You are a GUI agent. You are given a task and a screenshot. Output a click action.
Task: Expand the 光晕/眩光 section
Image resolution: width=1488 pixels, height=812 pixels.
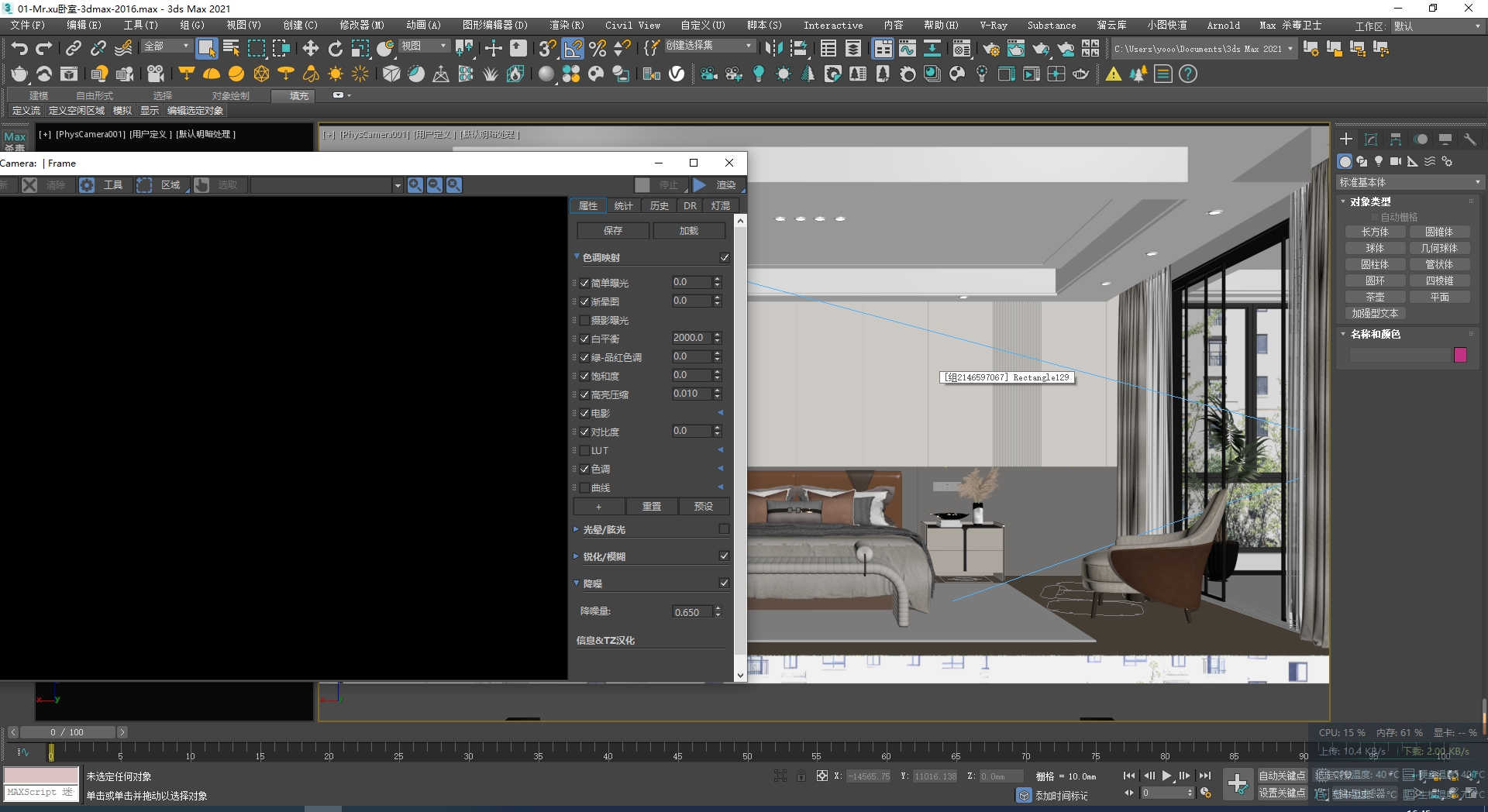coord(577,529)
